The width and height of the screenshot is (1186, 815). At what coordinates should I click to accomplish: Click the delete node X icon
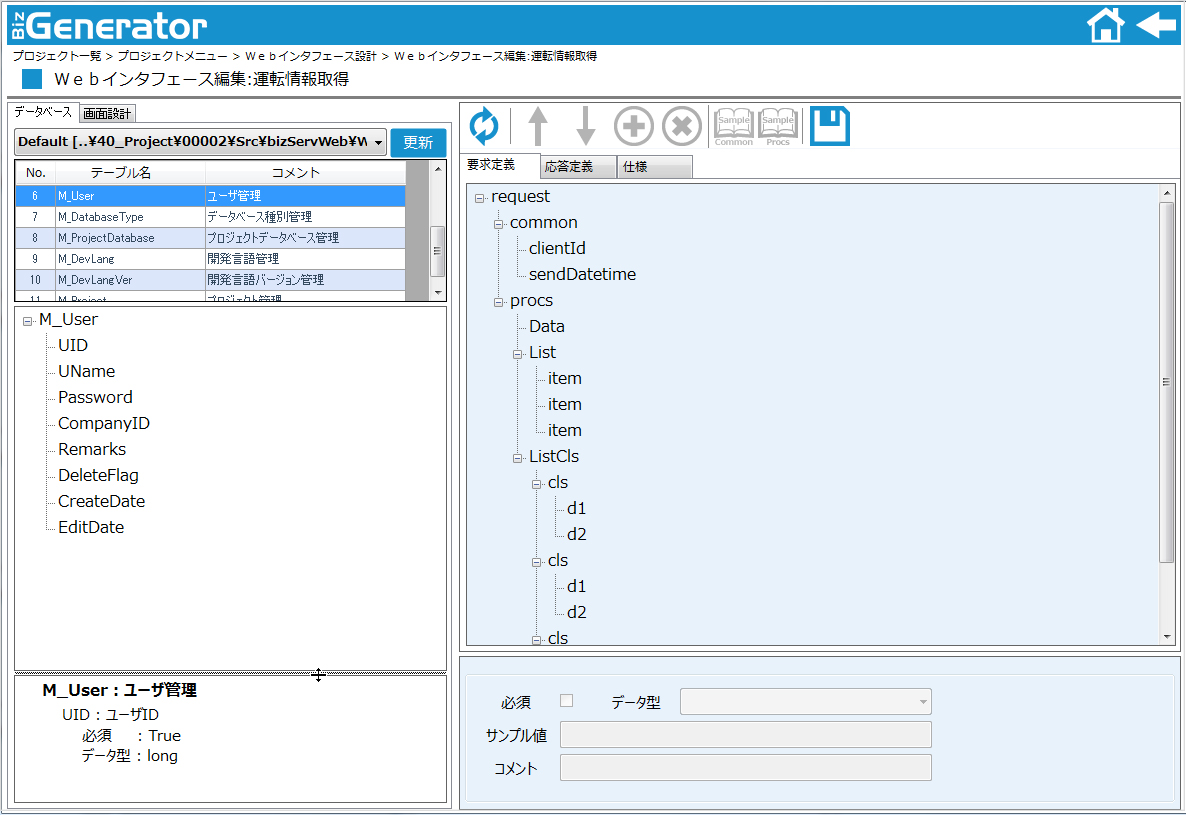[682, 126]
